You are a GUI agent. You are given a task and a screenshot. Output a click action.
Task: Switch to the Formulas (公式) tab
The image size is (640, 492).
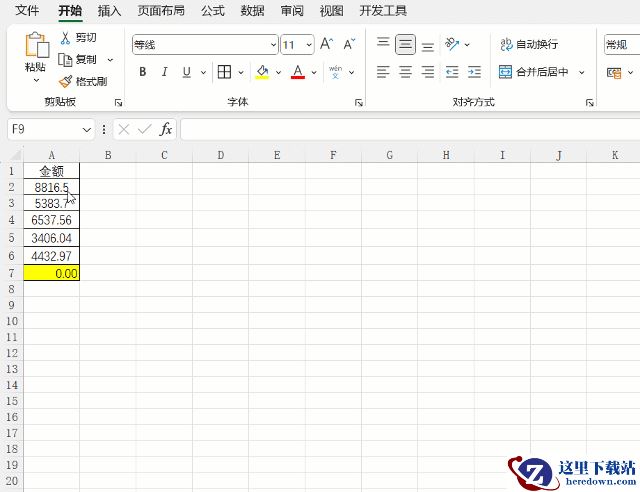tap(212, 11)
